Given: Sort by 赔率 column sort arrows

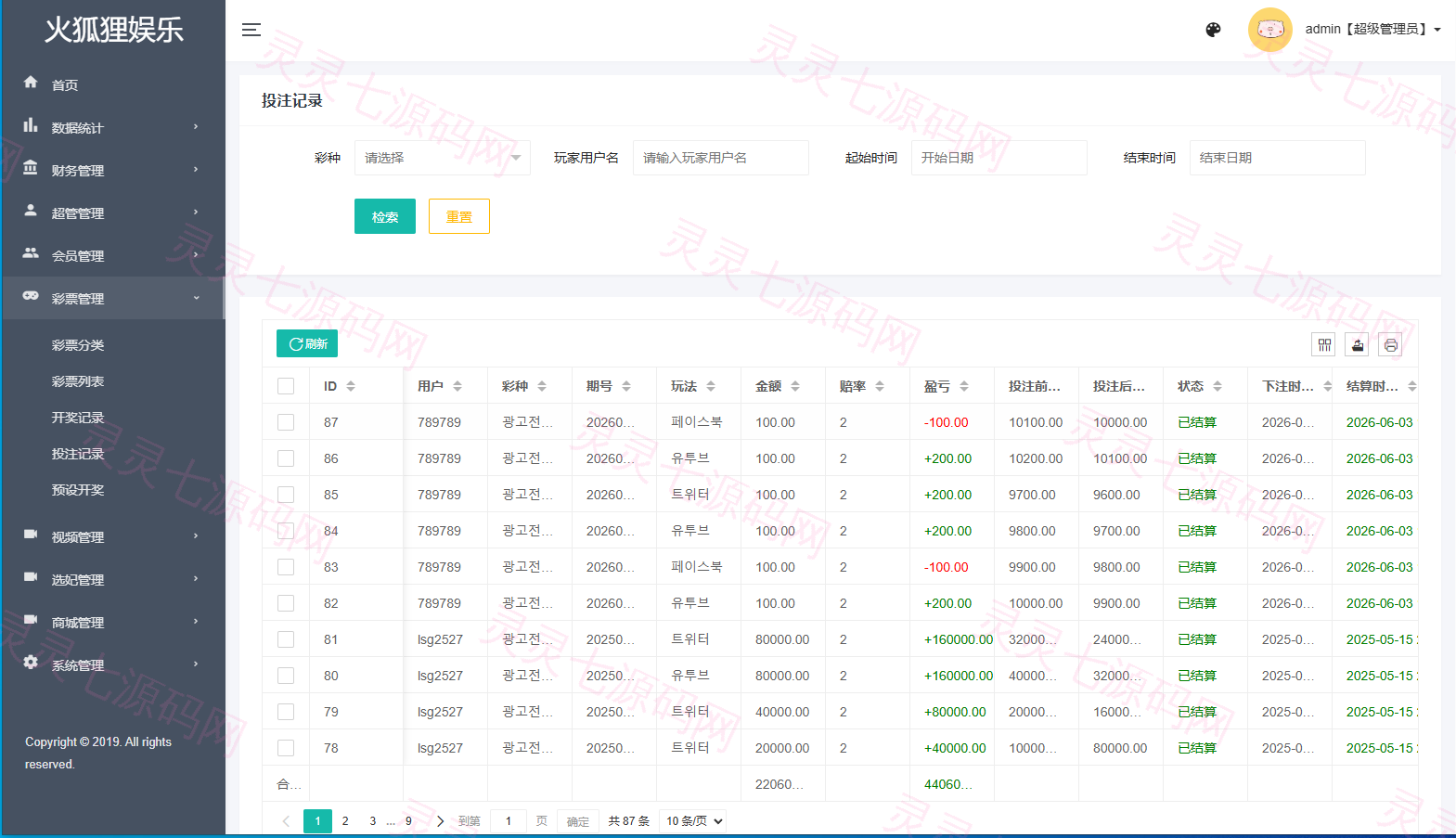Looking at the screenshot, I should (880, 386).
